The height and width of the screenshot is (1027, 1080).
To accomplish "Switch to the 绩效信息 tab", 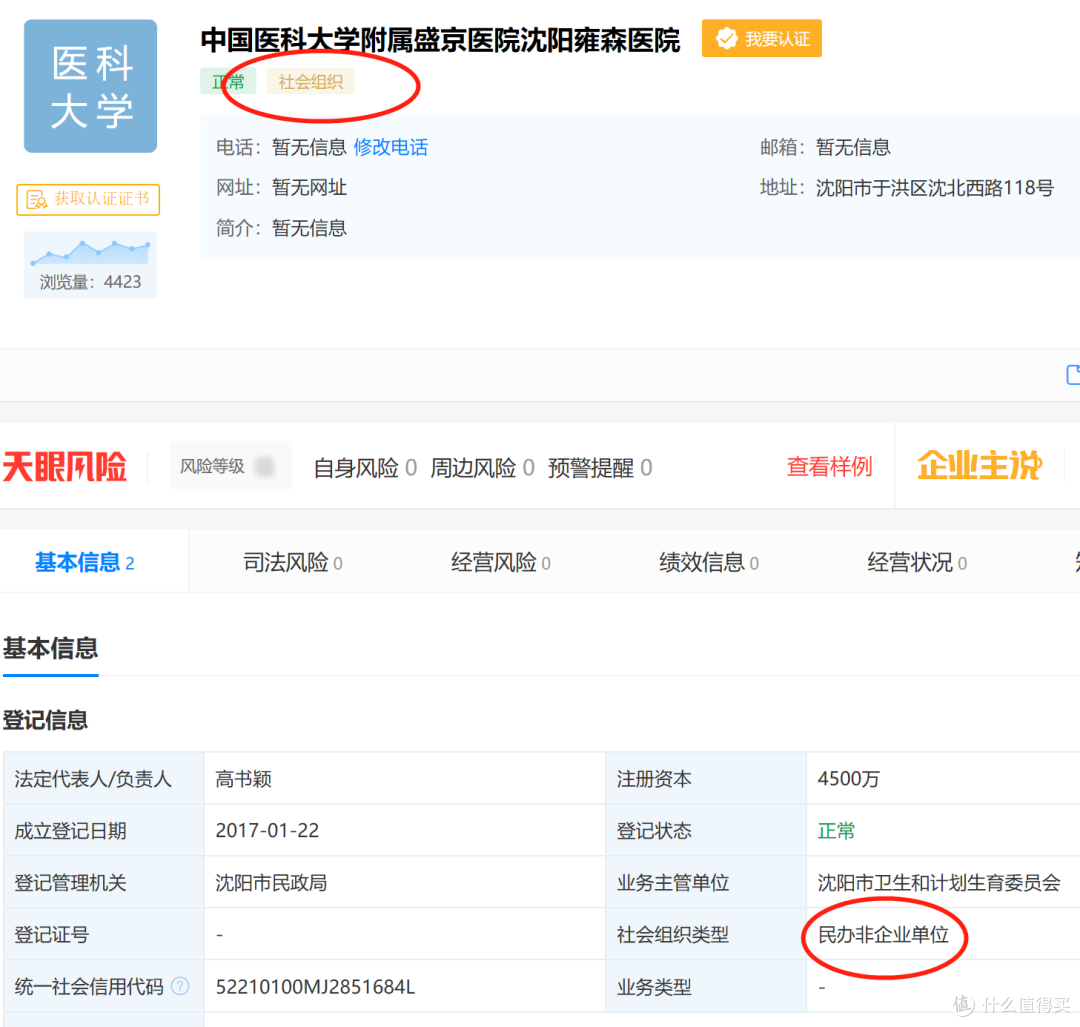I will click(x=709, y=563).
